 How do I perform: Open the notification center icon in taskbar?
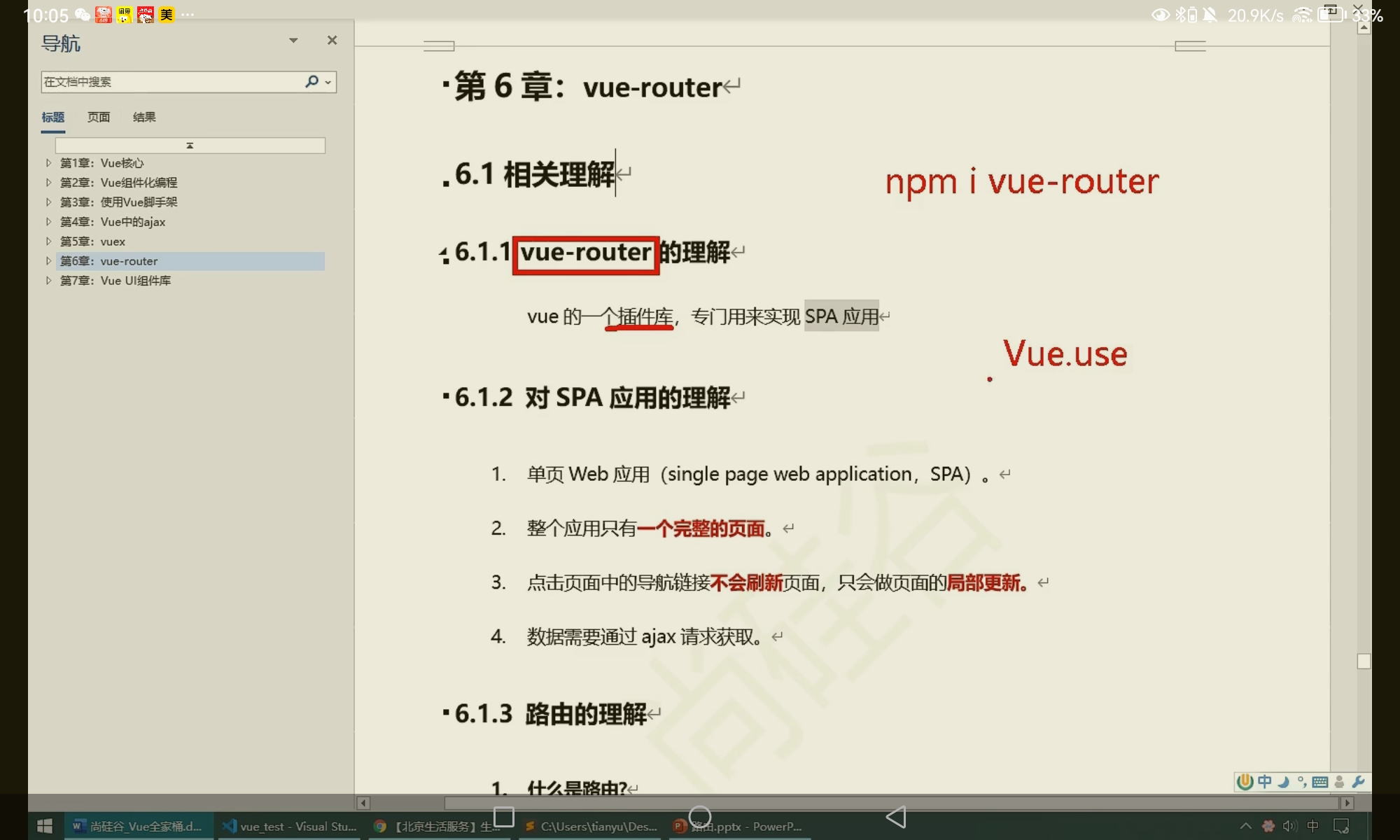(1340, 826)
